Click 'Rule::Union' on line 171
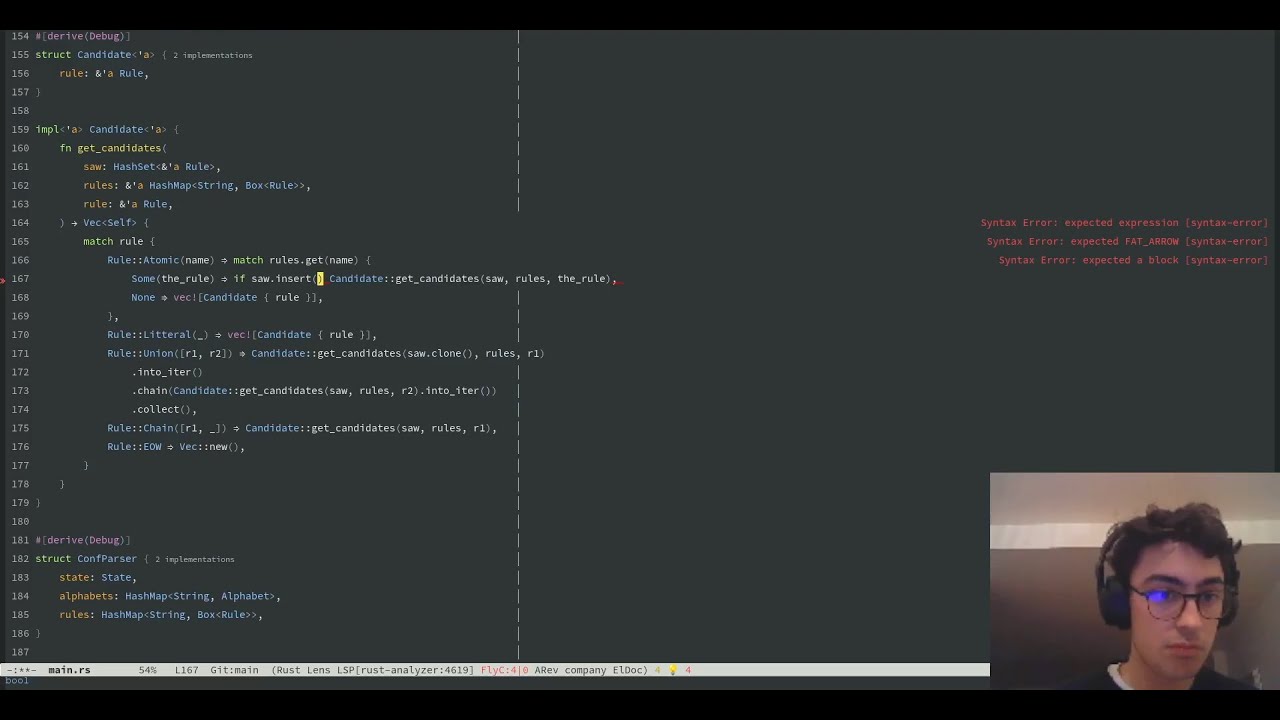The image size is (1280, 720). (x=140, y=354)
